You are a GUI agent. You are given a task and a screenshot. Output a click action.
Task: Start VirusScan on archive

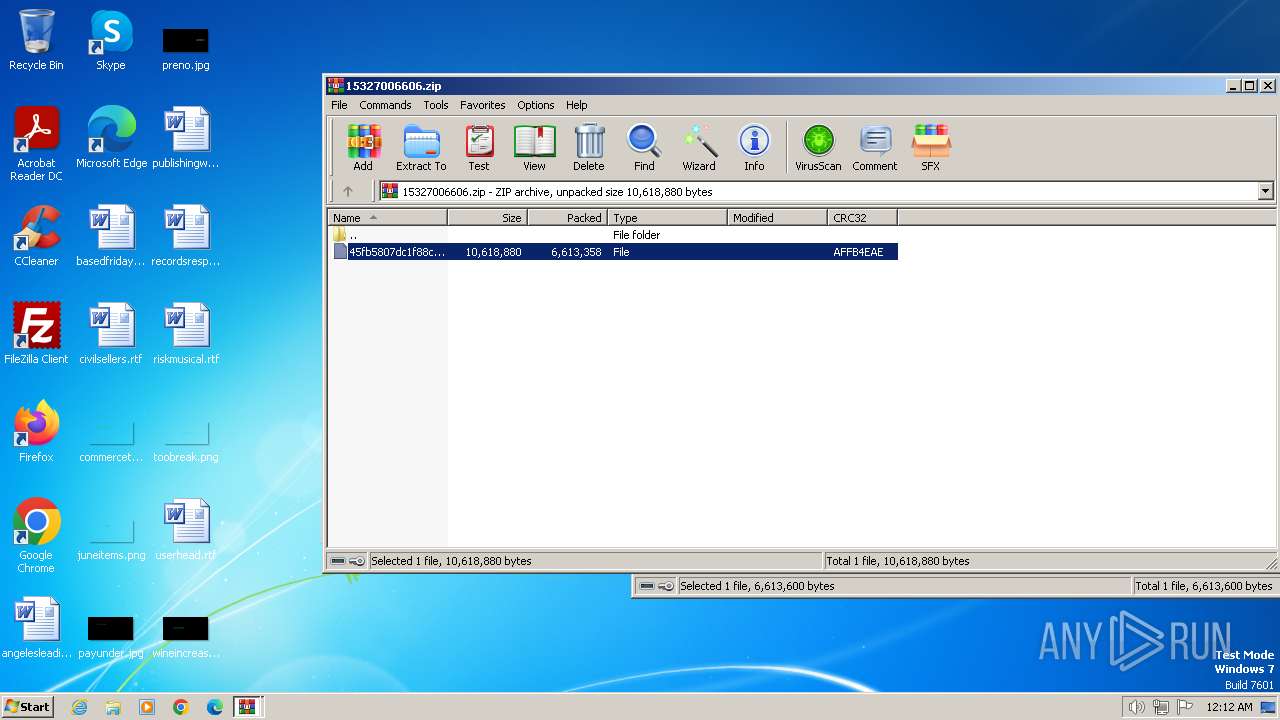click(x=818, y=148)
